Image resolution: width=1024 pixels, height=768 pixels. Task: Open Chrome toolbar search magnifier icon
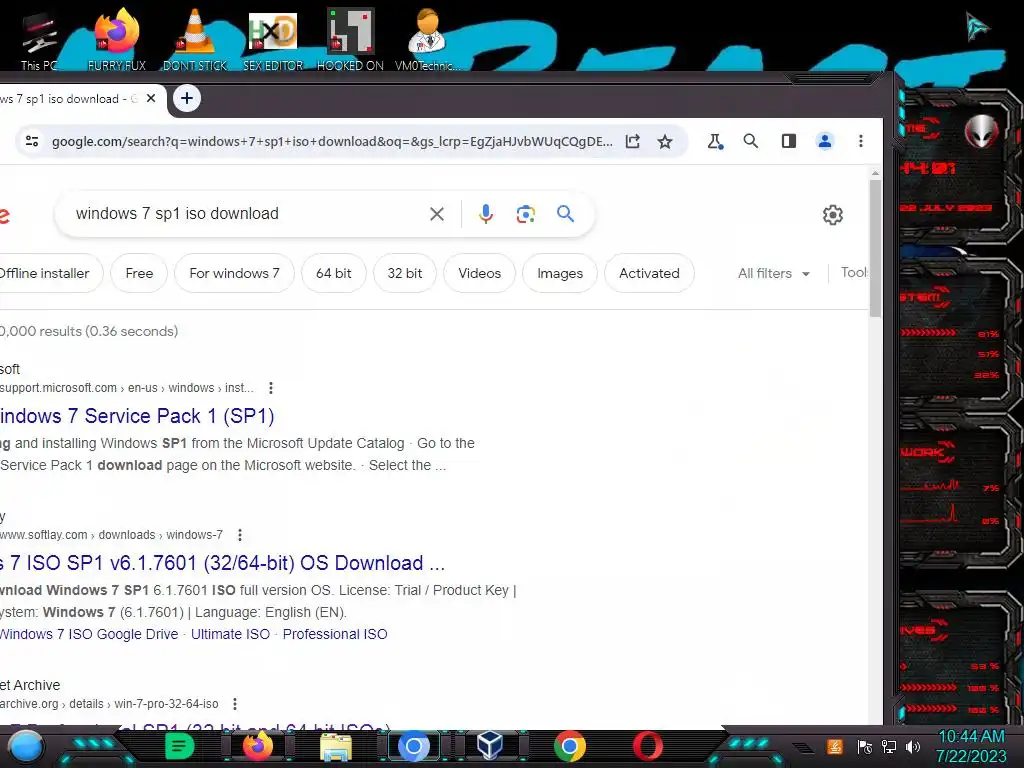coord(751,141)
